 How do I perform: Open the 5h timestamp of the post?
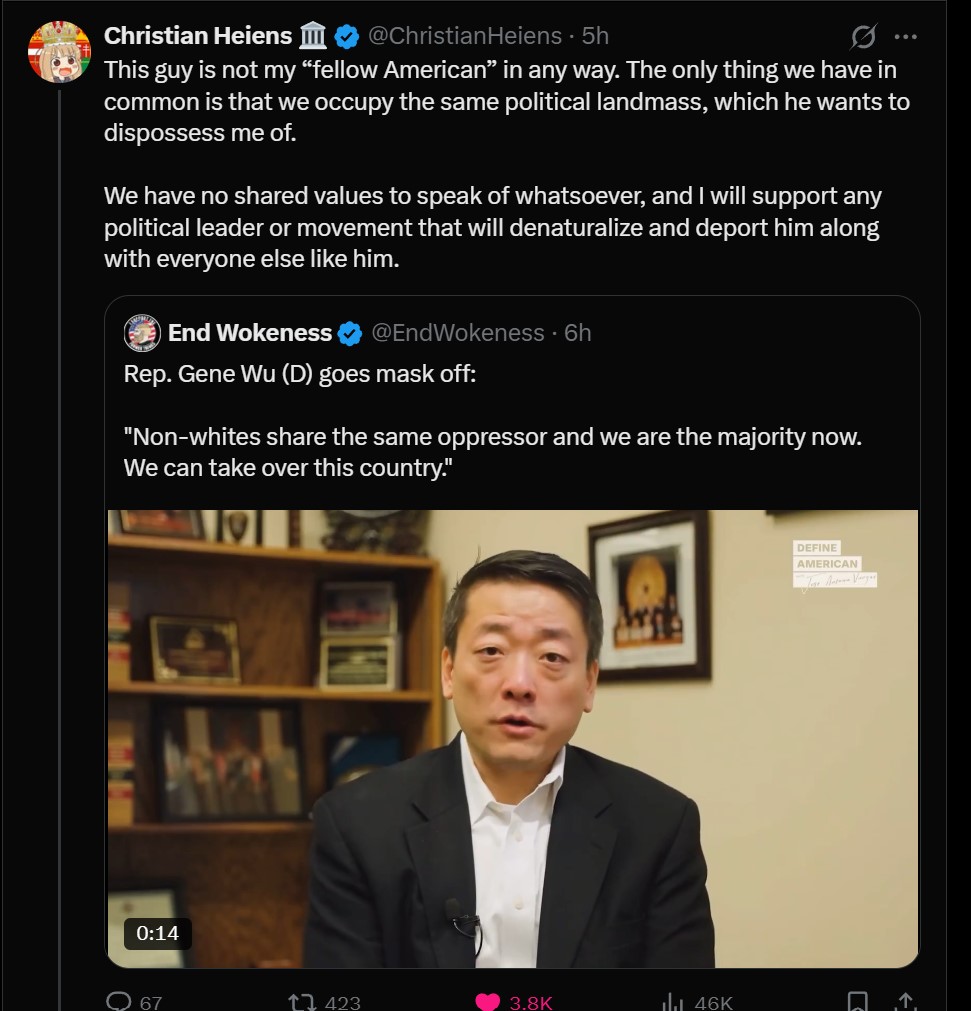[595, 36]
